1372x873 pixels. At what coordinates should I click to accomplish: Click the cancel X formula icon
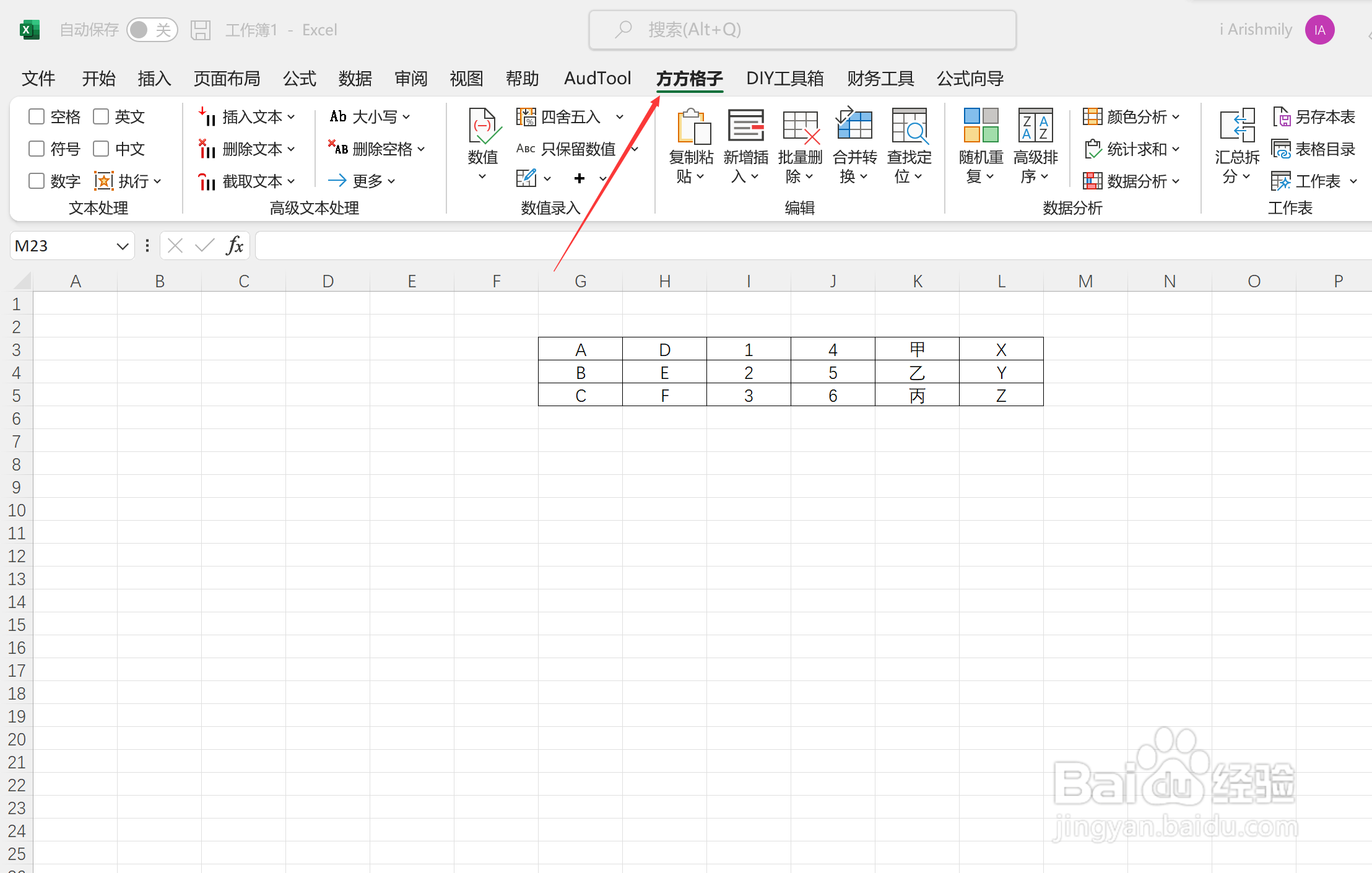coord(175,246)
